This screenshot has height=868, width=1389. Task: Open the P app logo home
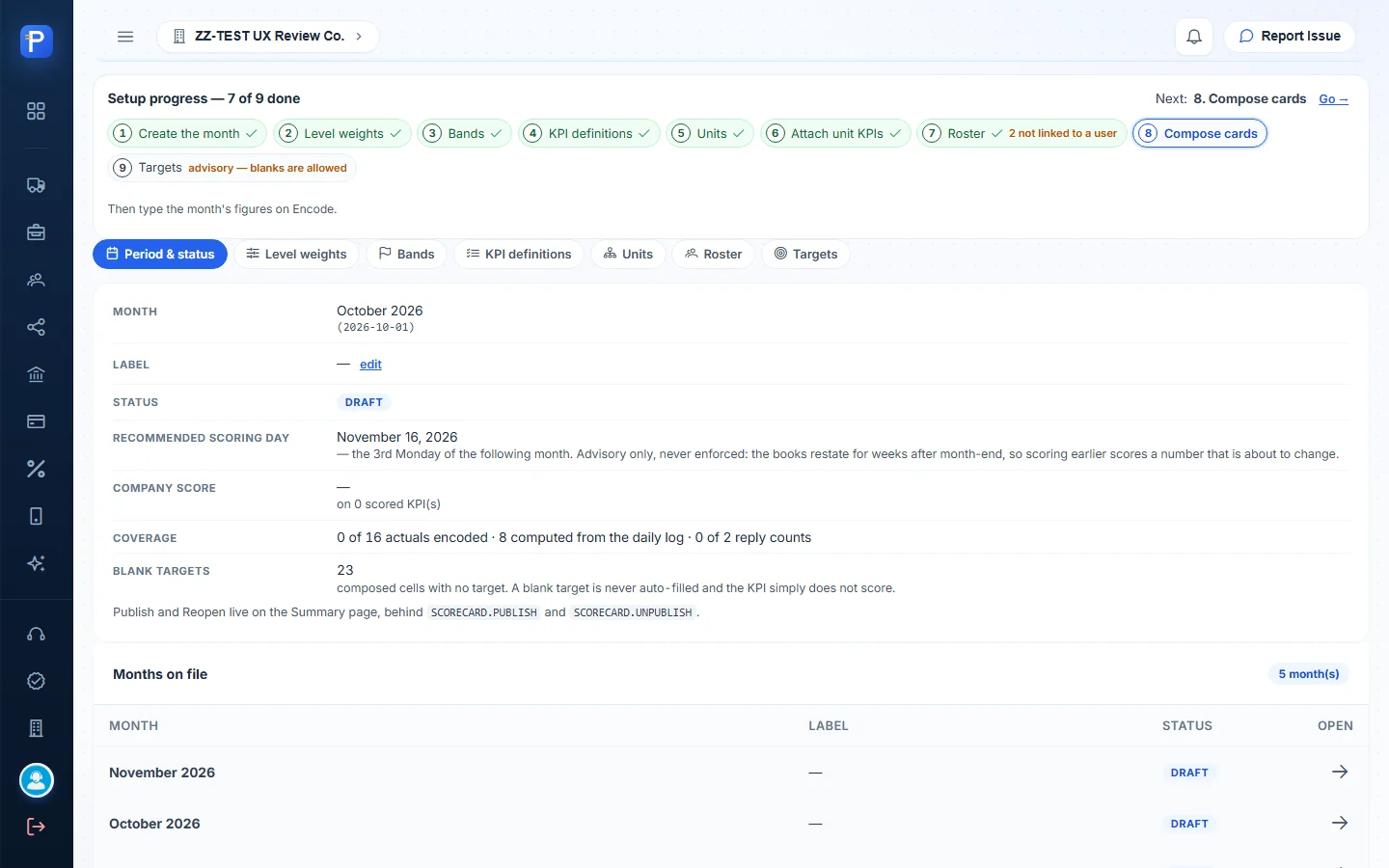[36, 41]
